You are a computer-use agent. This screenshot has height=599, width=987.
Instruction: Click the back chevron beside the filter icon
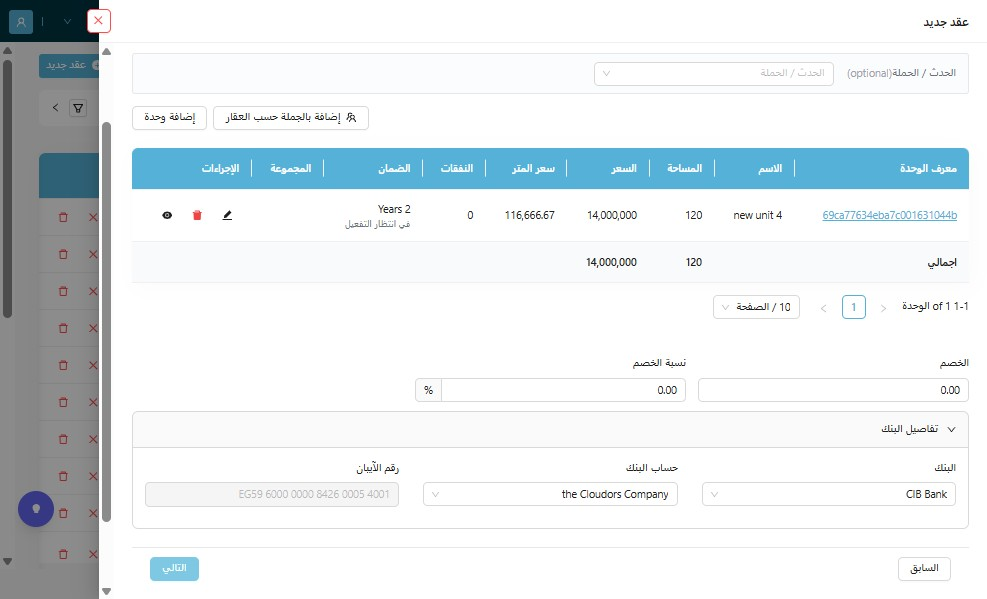(x=55, y=108)
